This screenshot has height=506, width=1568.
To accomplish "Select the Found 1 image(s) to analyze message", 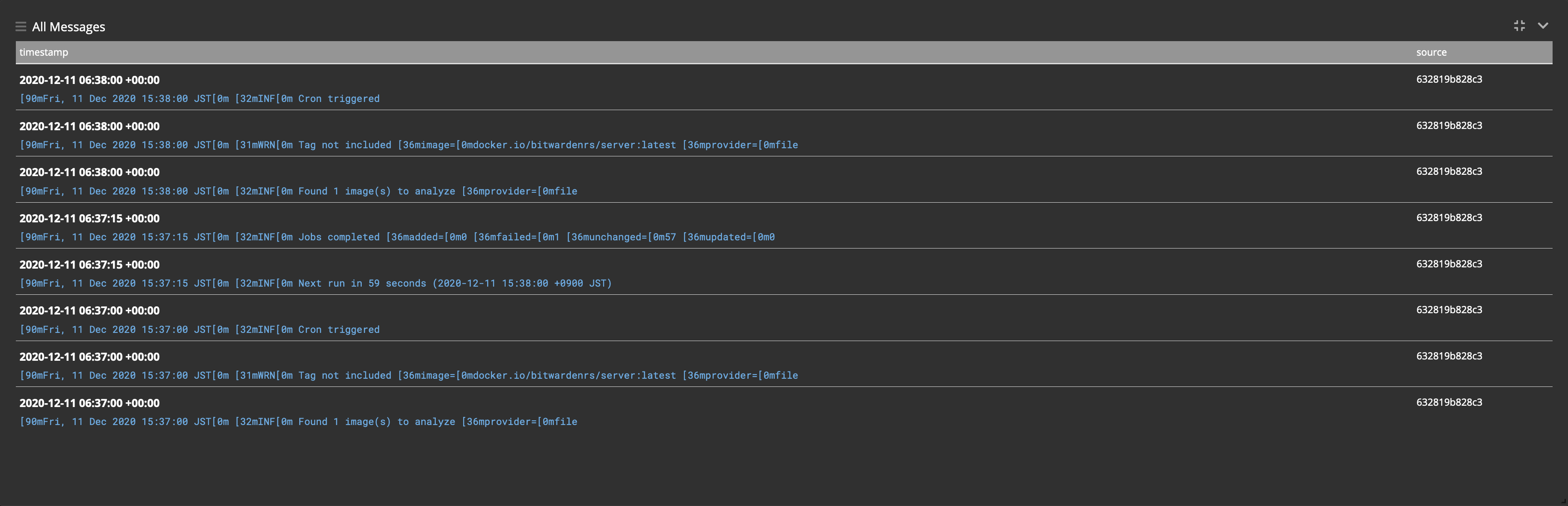I will tap(298, 191).
